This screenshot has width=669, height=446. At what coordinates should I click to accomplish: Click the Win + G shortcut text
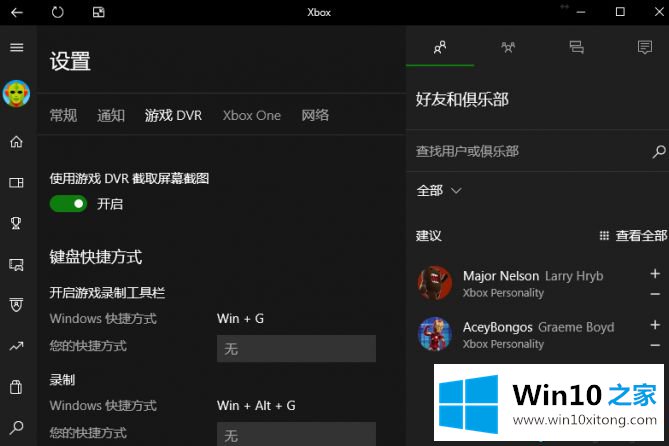pyautogui.click(x=240, y=318)
